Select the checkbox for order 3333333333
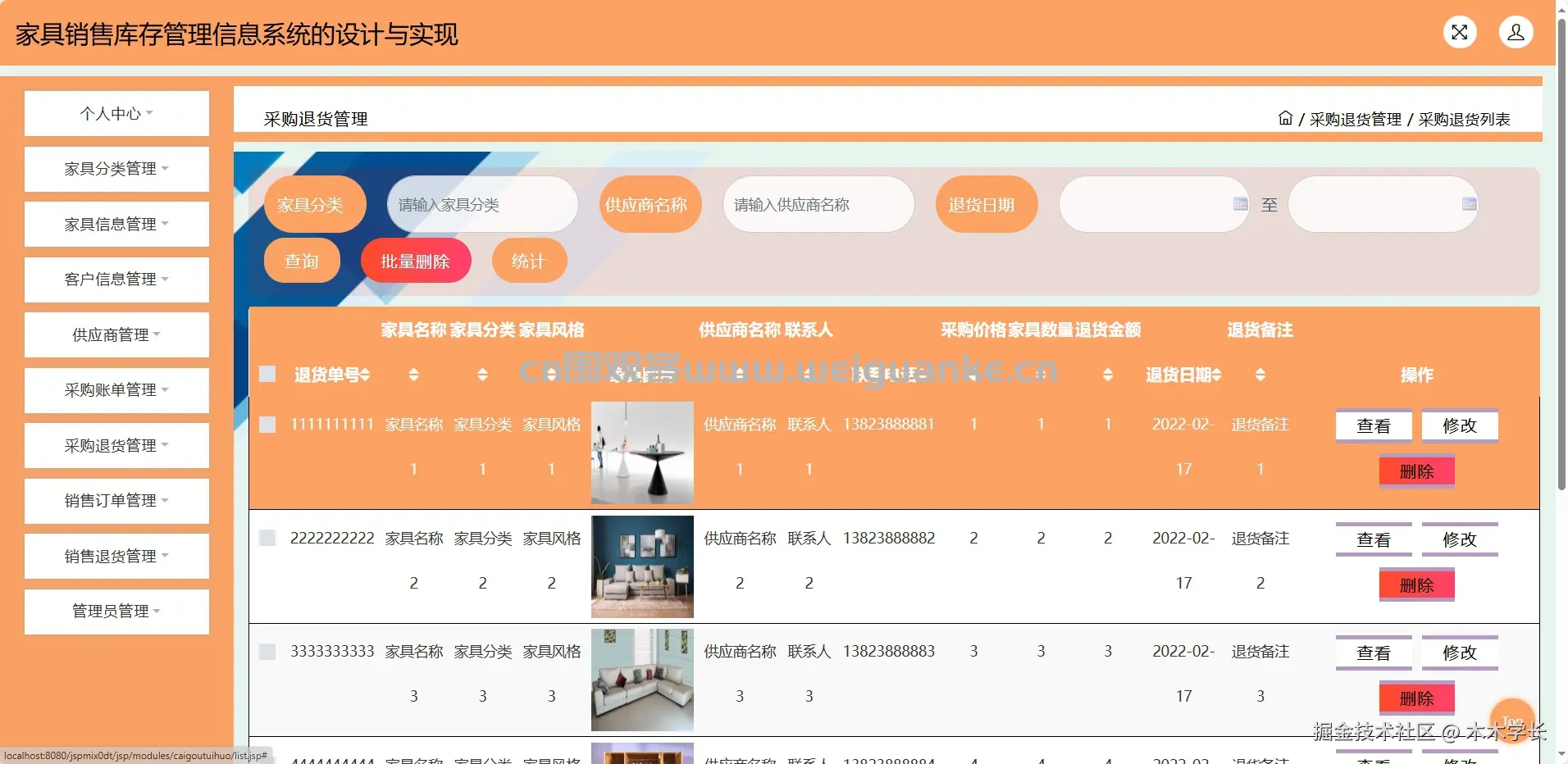This screenshot has height=764, width=1568. coord(267,652)
